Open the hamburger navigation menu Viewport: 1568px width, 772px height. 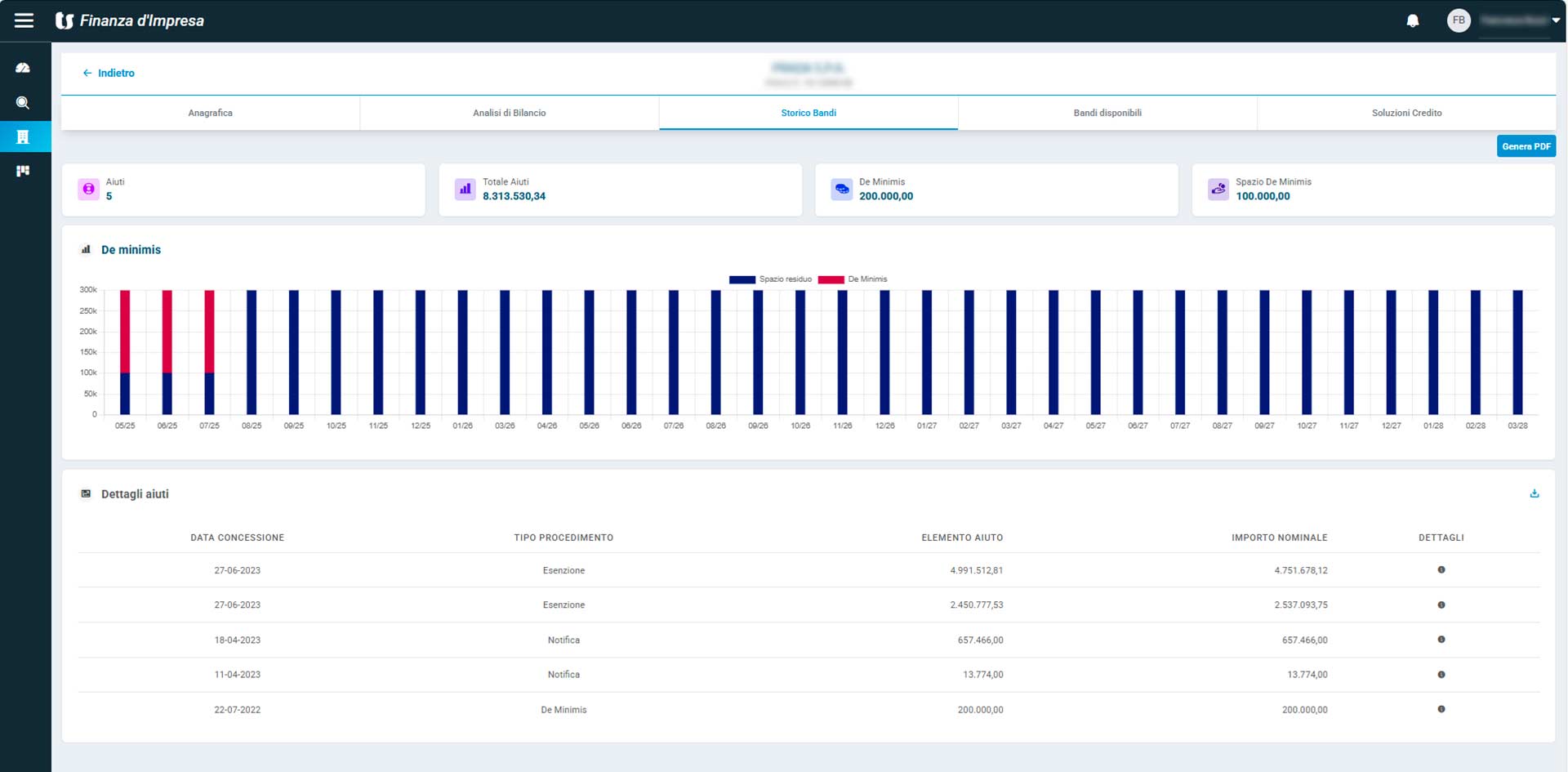point(24,20)
